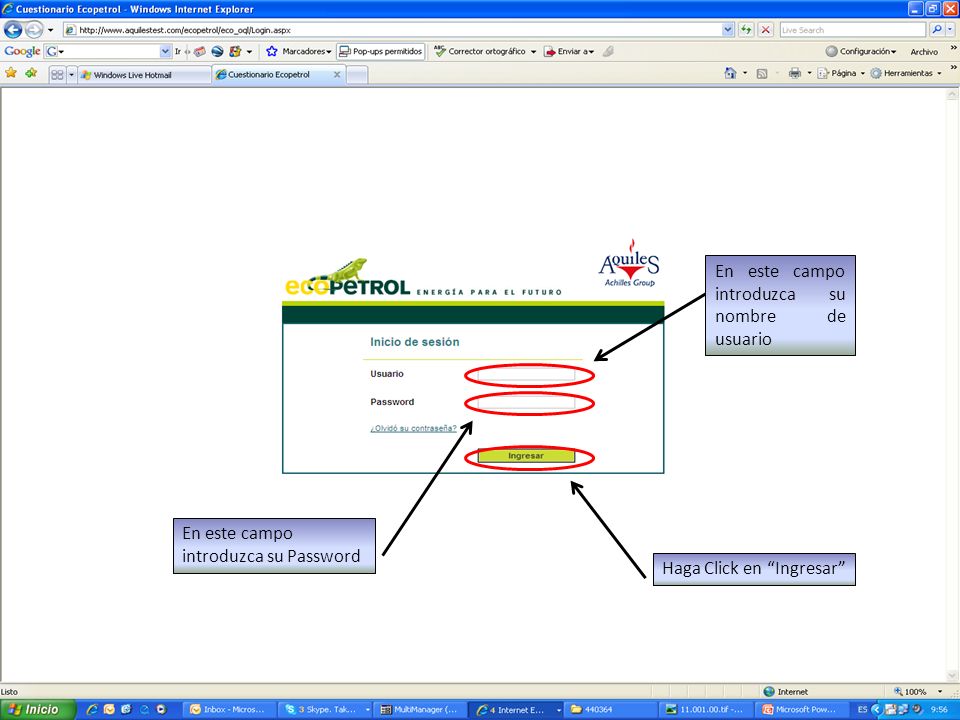
Task: Refresh the page with the green arrows icon
Action: 746,30
